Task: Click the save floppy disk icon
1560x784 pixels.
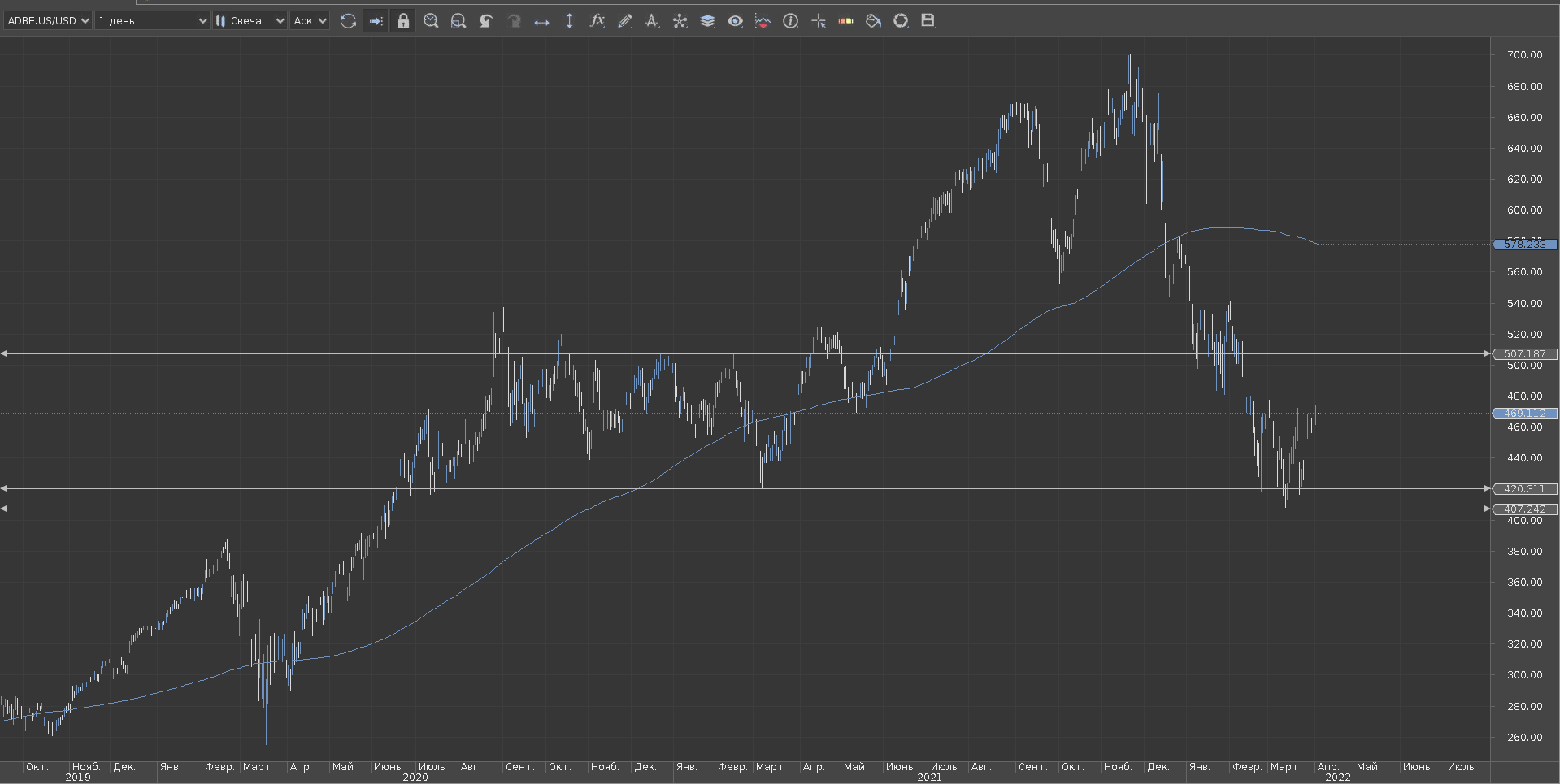Action: (928, 21)
